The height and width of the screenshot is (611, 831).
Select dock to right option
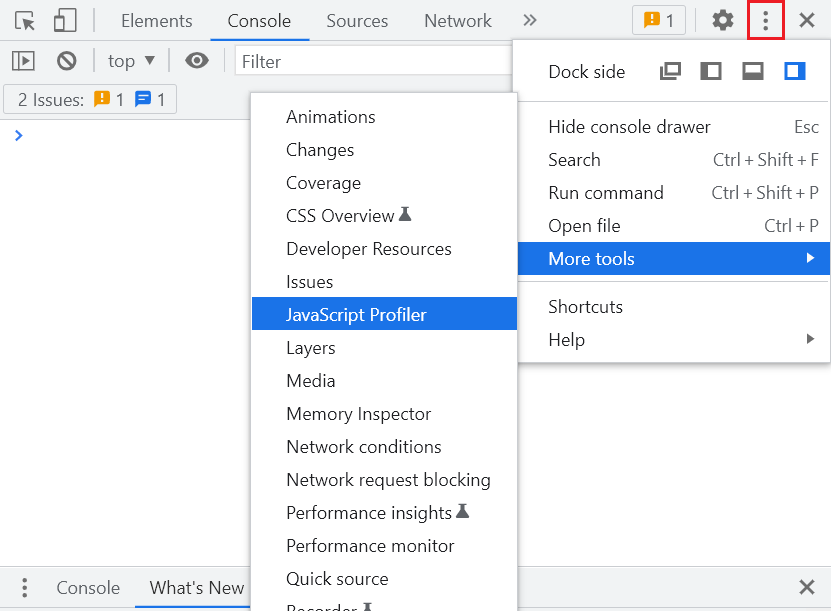click(795, 71)
